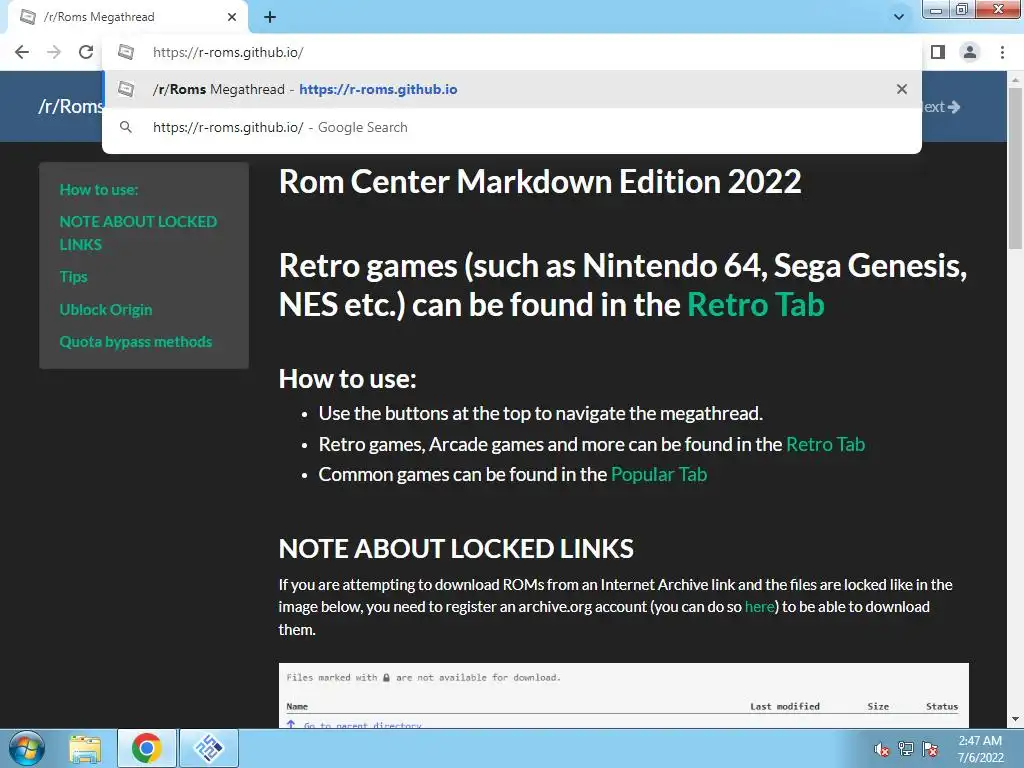Click the Chrome taskbar icon
Image resolution: width=1024 pixels, height=768 pixels.
click(147, 748)
